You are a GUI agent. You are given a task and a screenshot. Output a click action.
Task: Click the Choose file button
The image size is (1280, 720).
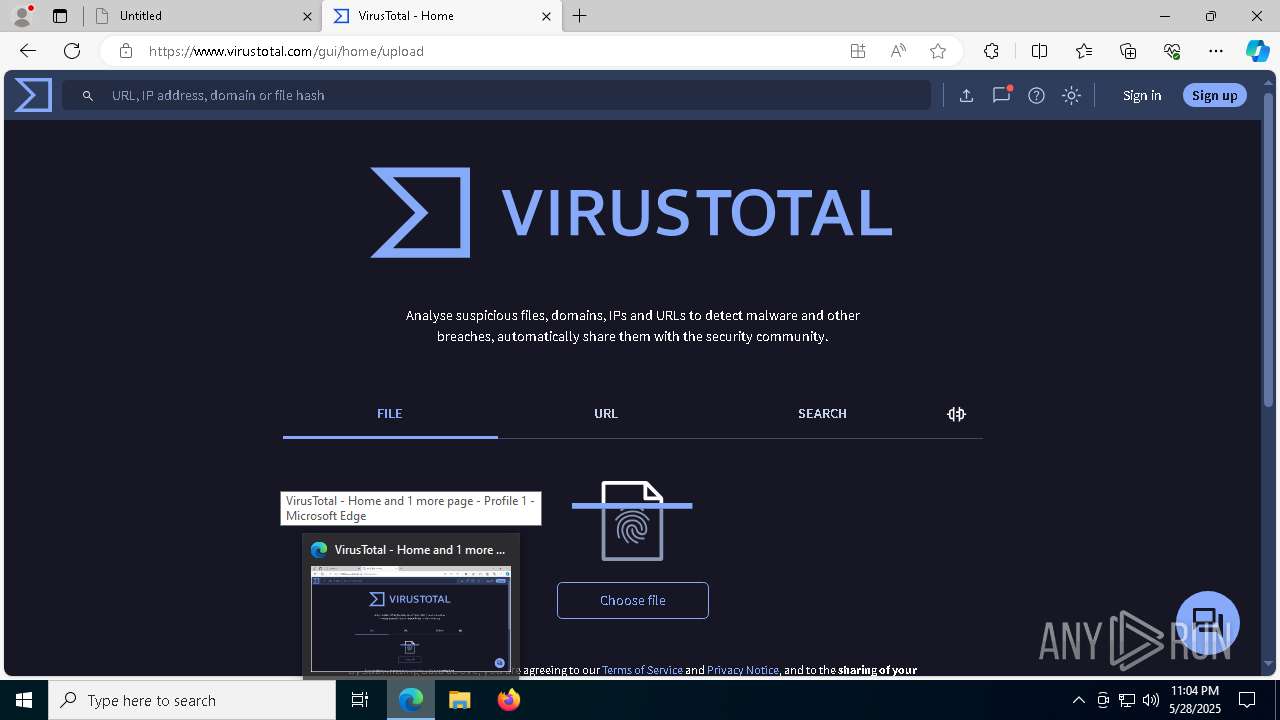[633, 600]
